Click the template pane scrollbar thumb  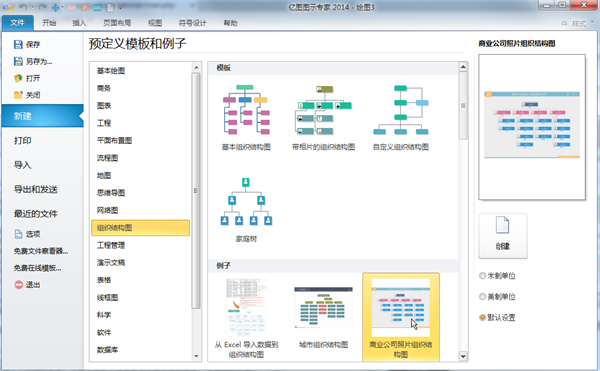[x=463, y=106]
